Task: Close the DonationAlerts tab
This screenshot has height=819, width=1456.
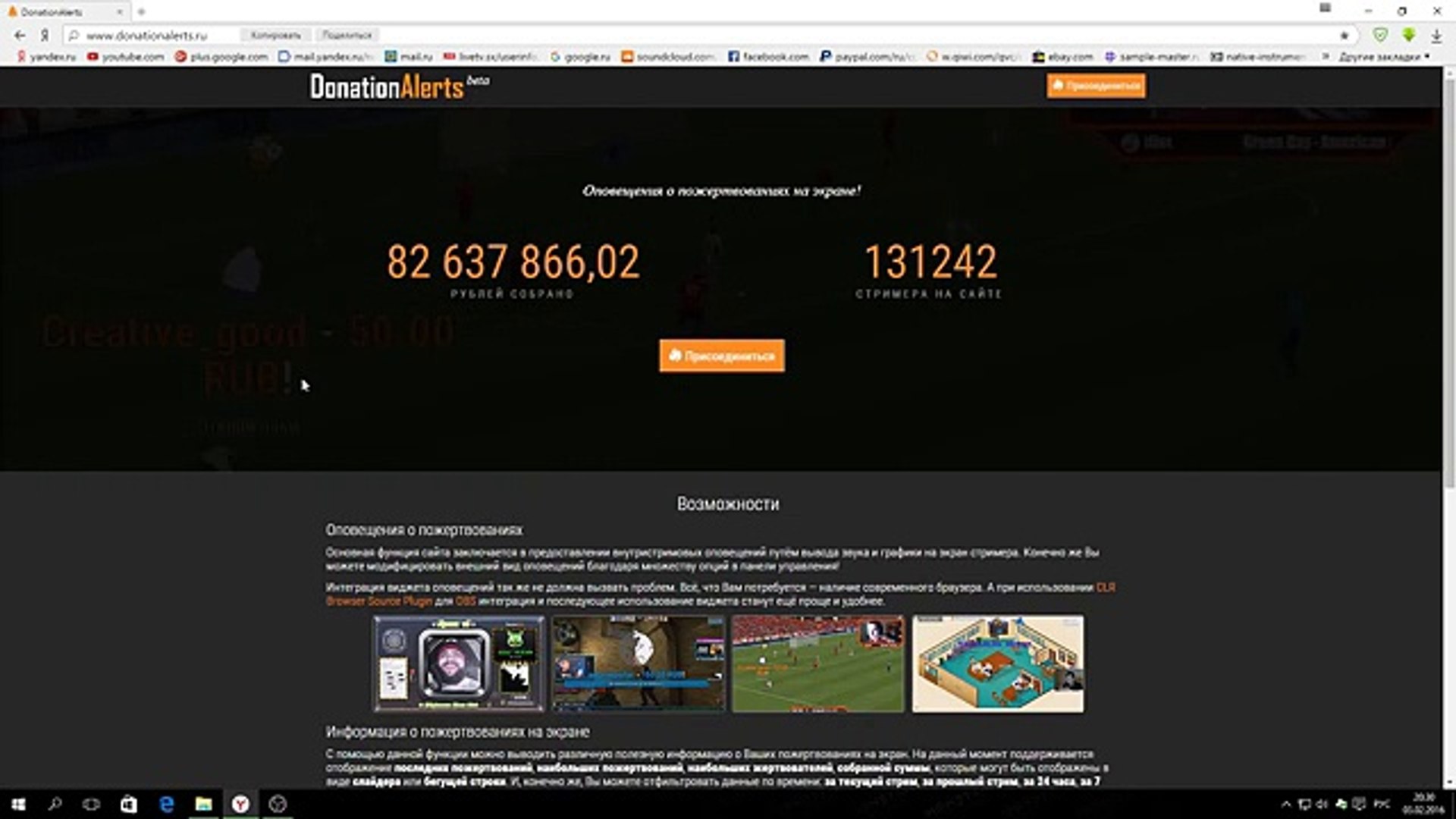Action: click(x=119, y=12)
